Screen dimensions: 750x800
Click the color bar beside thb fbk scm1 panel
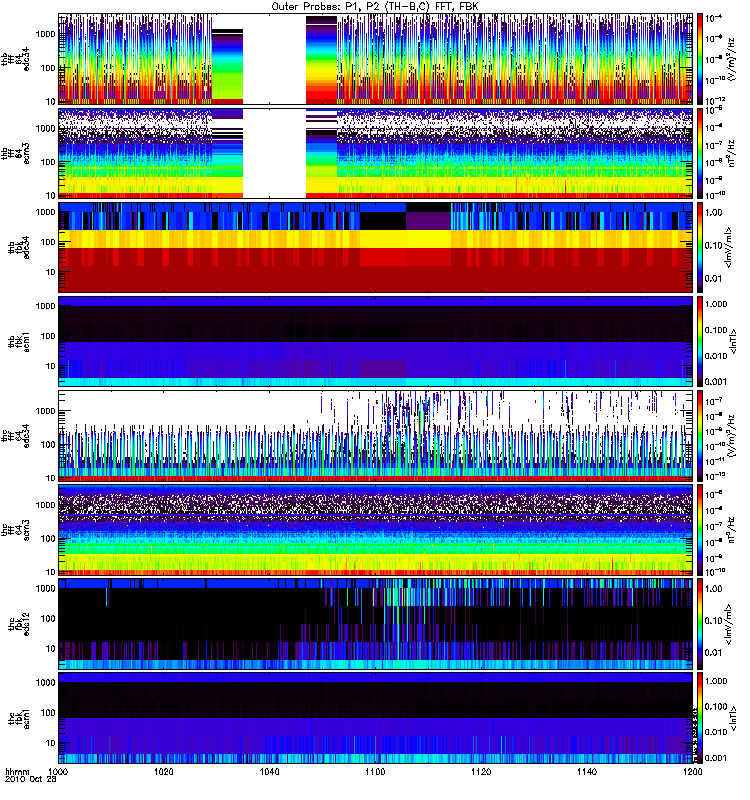pyautogui.click(x=700, y=341)
